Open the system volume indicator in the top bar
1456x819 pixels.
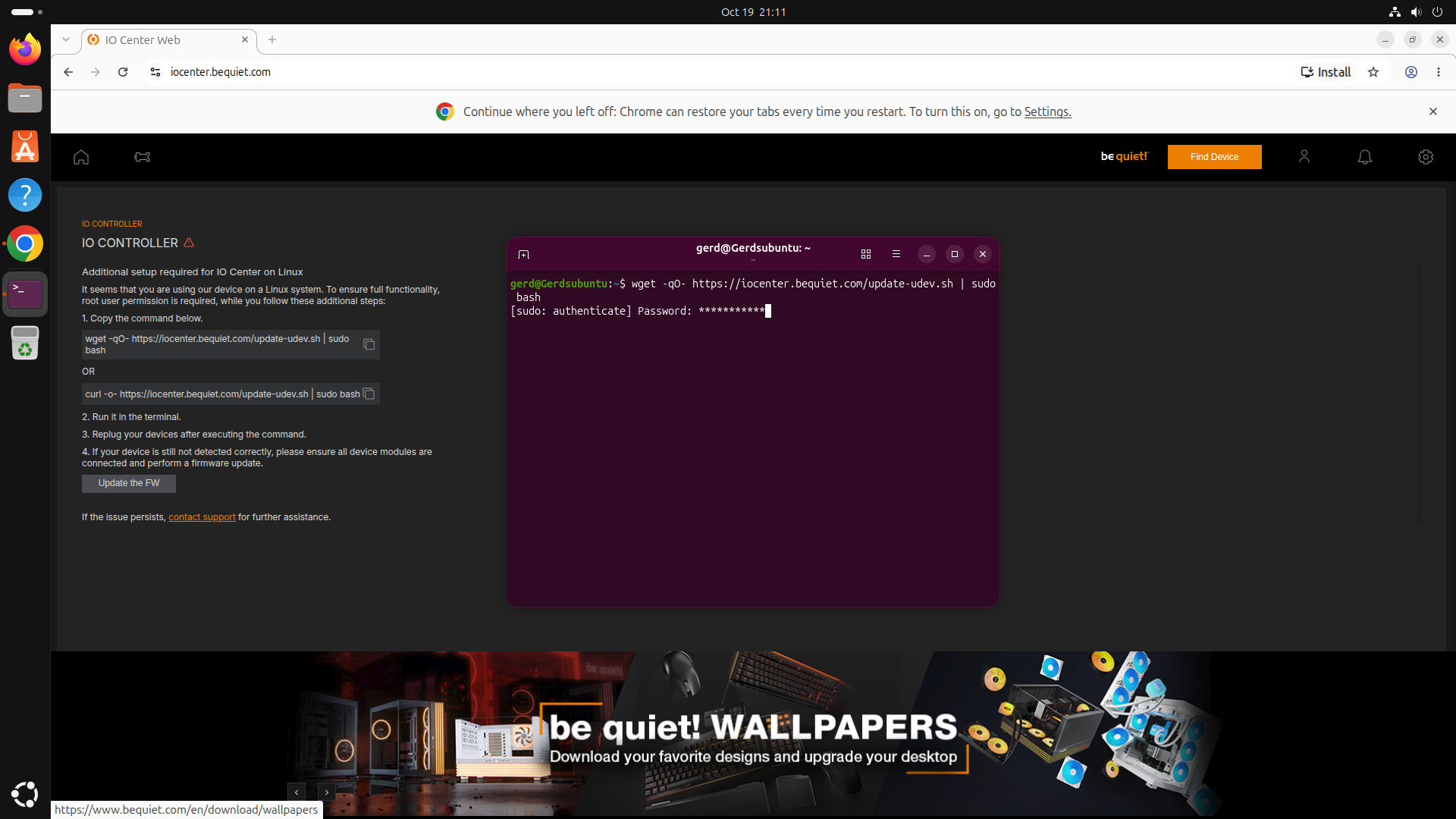pos(1416,12)
